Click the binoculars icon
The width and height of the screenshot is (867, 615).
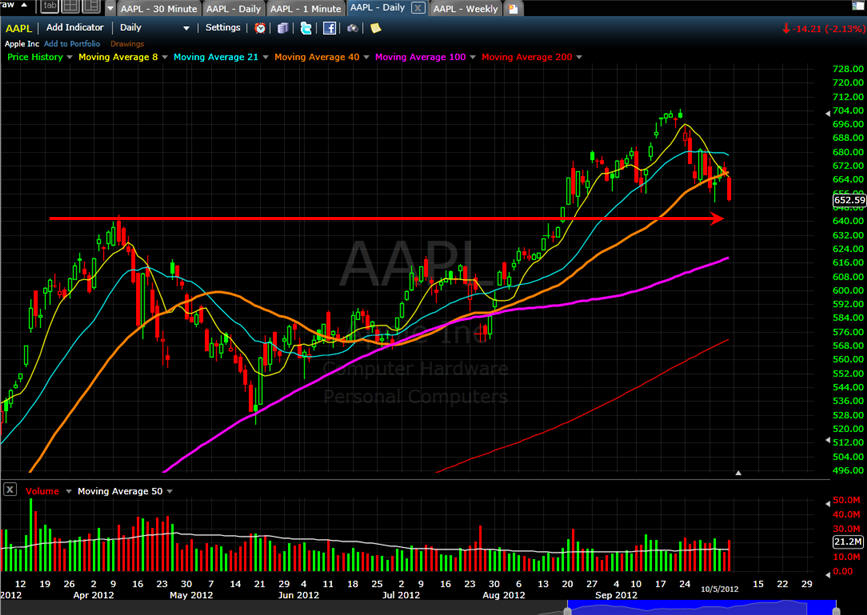click(352, 28)
